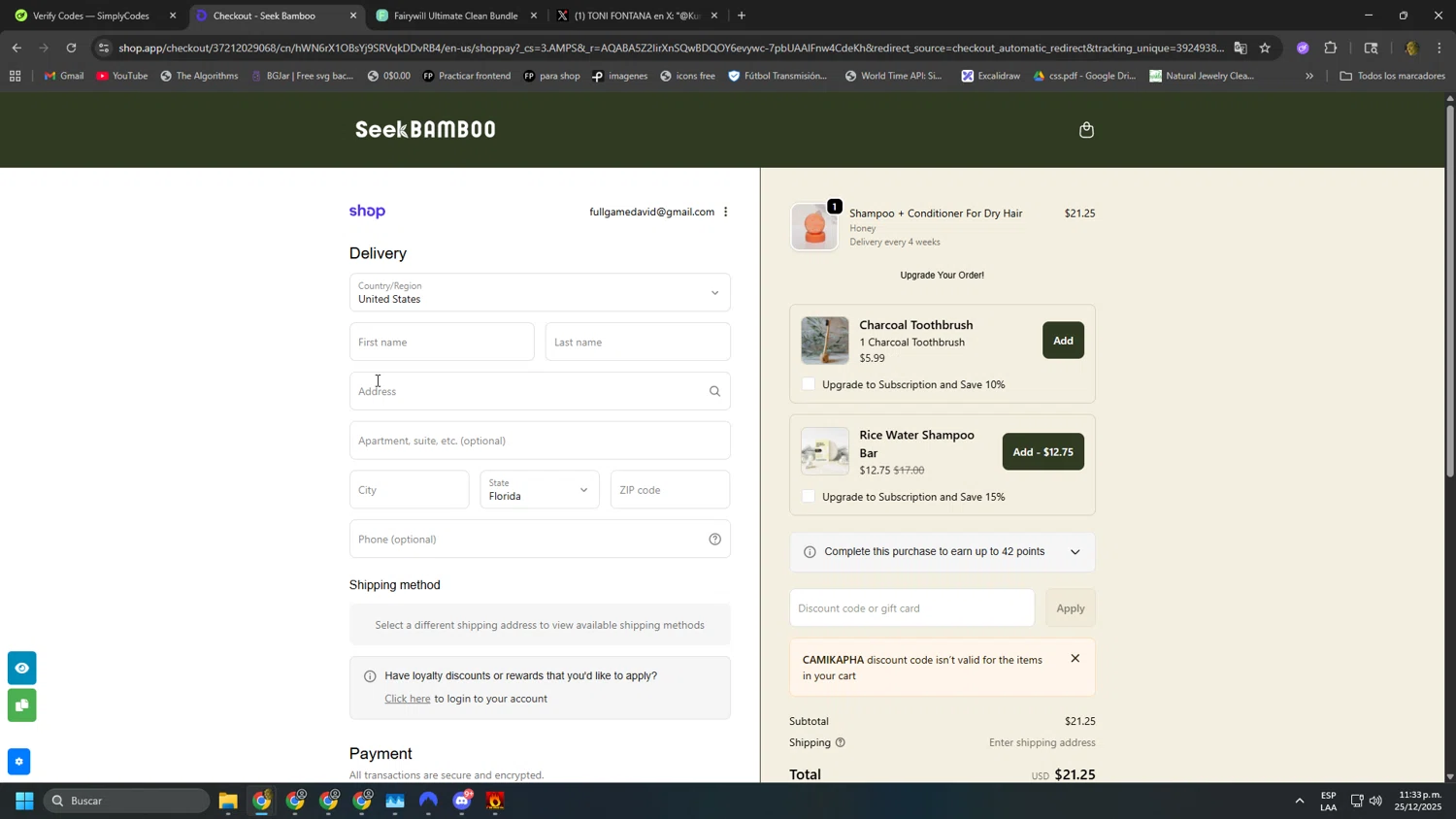Viewport: 1456px width, 819px height.
Task: Open Windows Start menu
Action: coord(24,801)
